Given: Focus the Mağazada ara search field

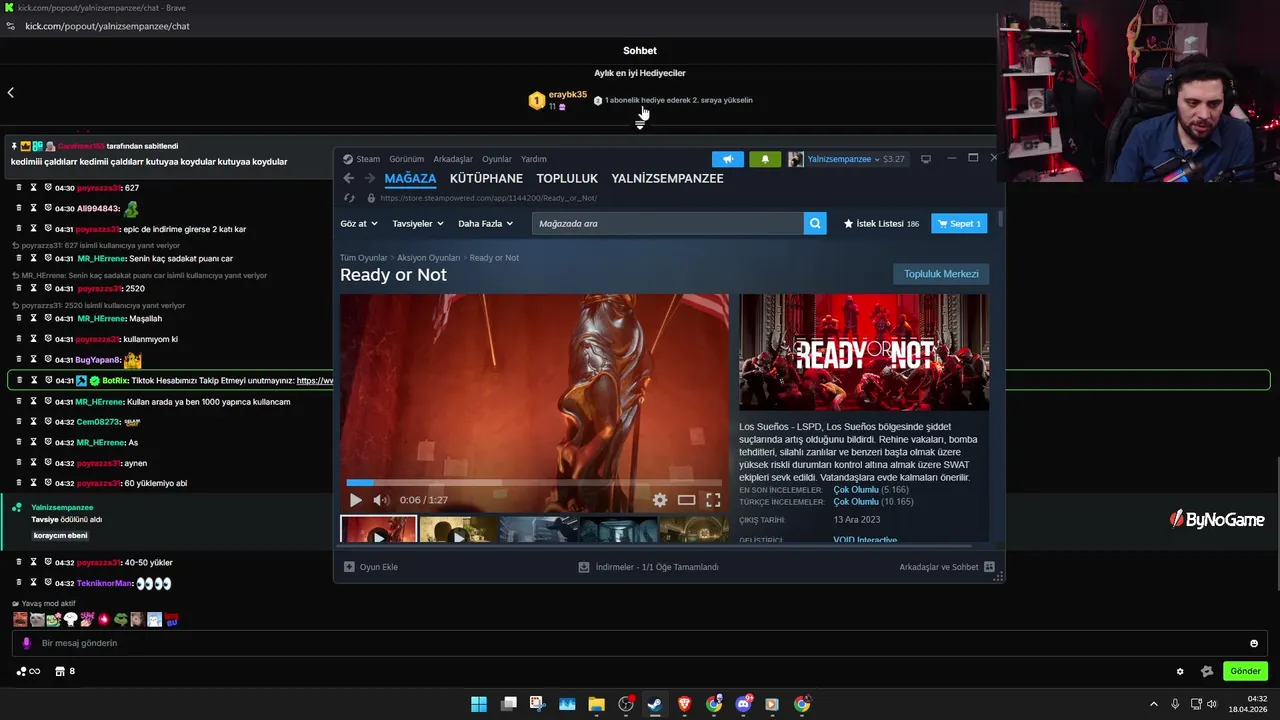Looking at the screenshot, I should 668,224.
